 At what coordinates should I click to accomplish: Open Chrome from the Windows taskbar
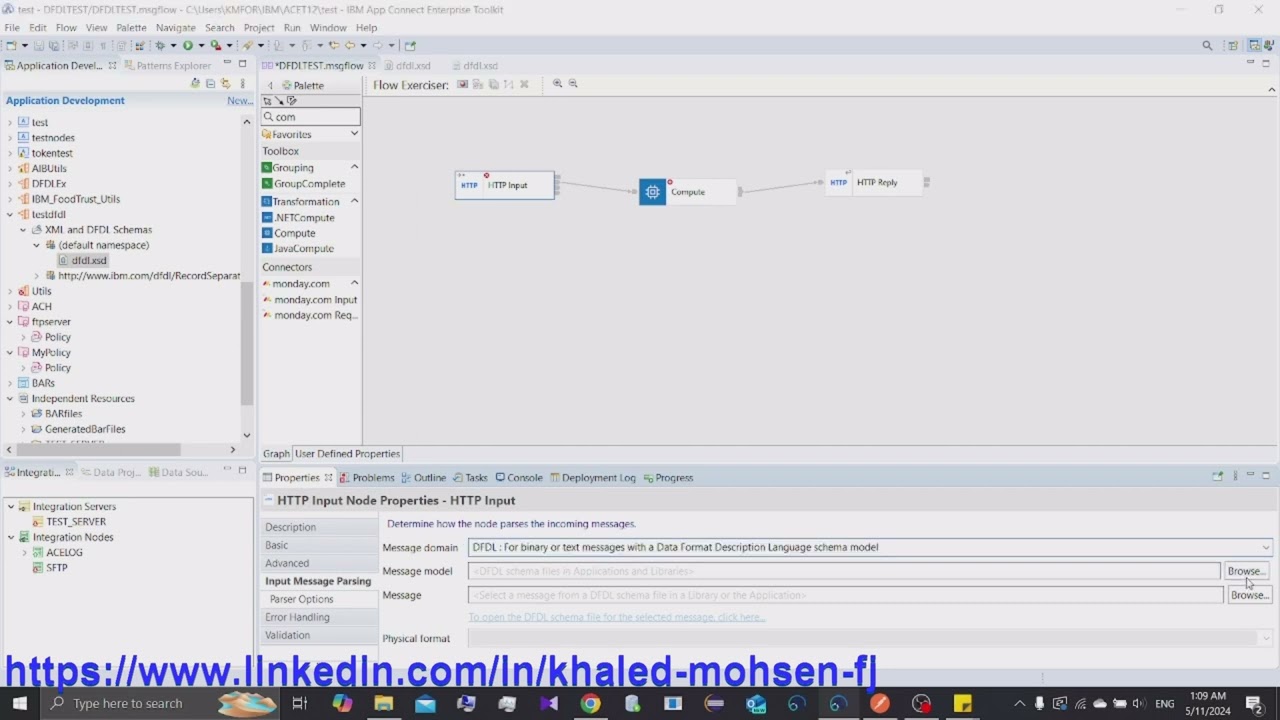pyautogui.click(x=590, y=704)
